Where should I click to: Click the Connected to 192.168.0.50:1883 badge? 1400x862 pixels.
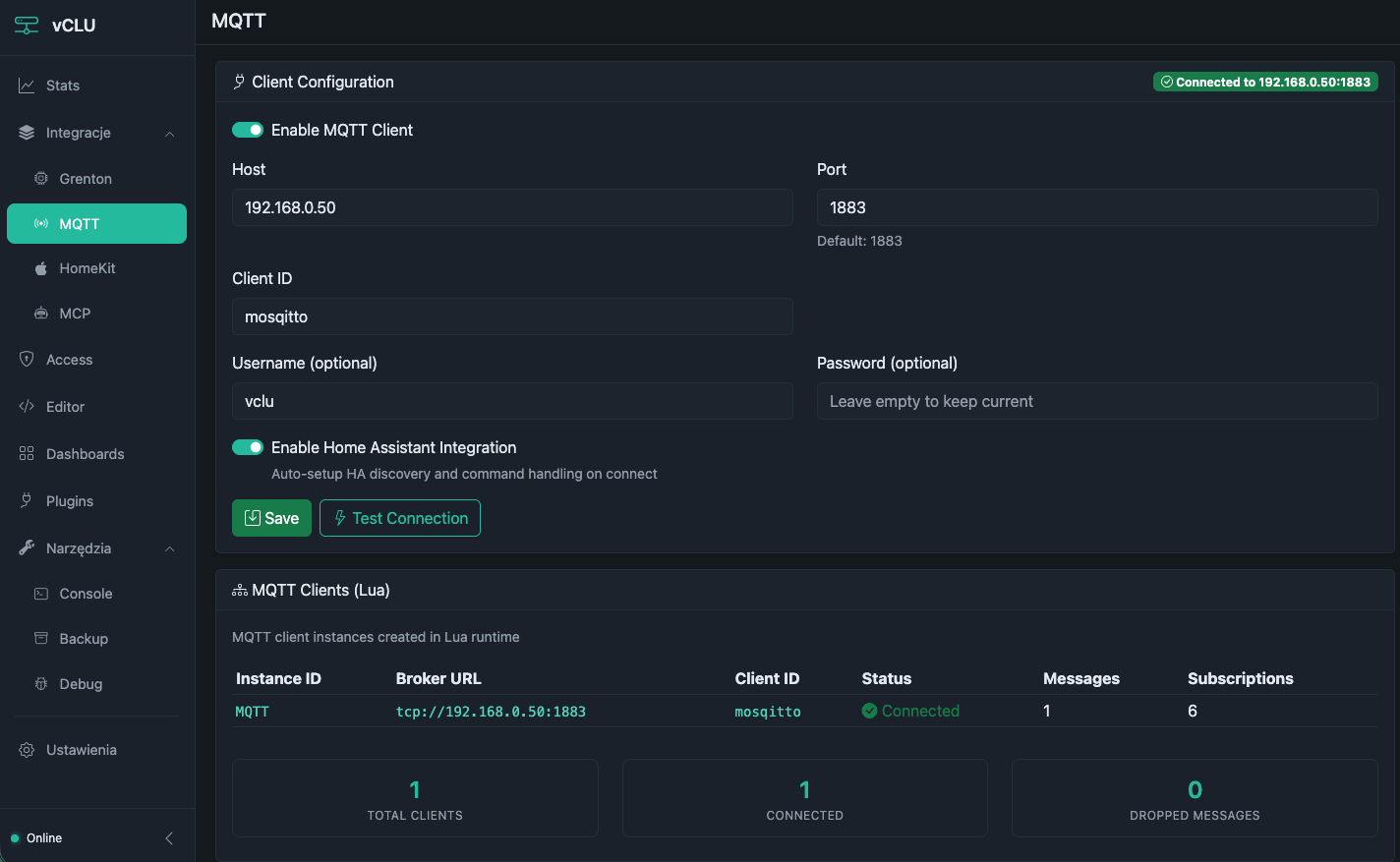(1265, 82)
